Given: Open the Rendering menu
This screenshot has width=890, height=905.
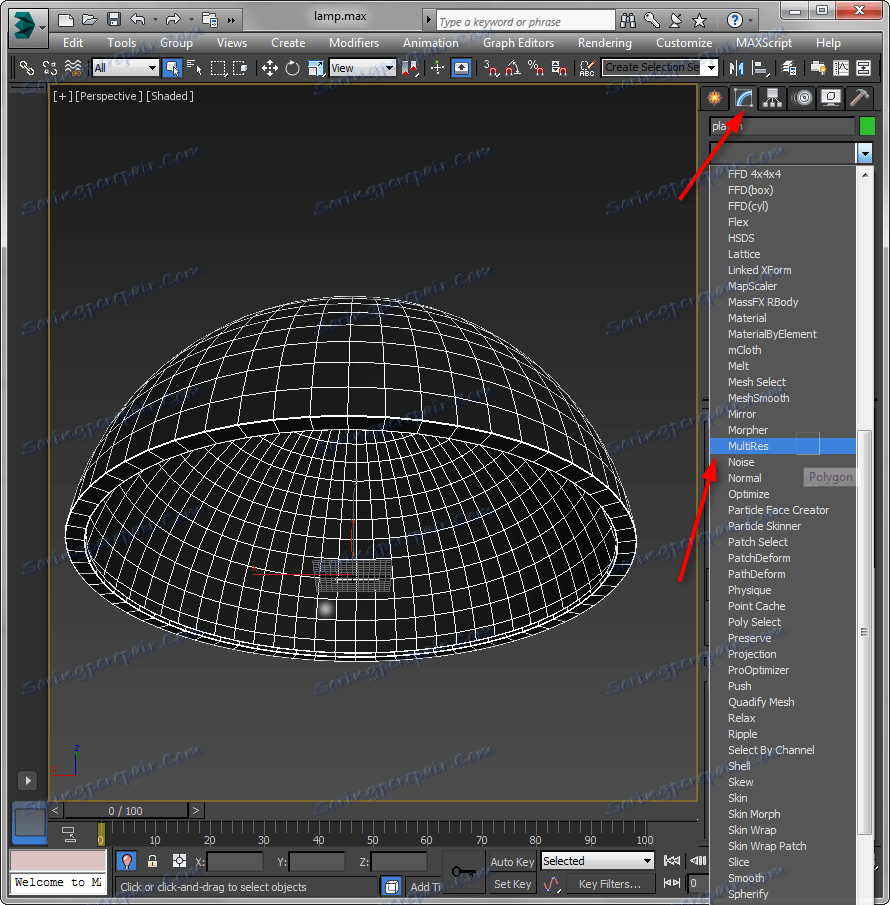Looking at the screenshot, I should click(x=604, y=43).
